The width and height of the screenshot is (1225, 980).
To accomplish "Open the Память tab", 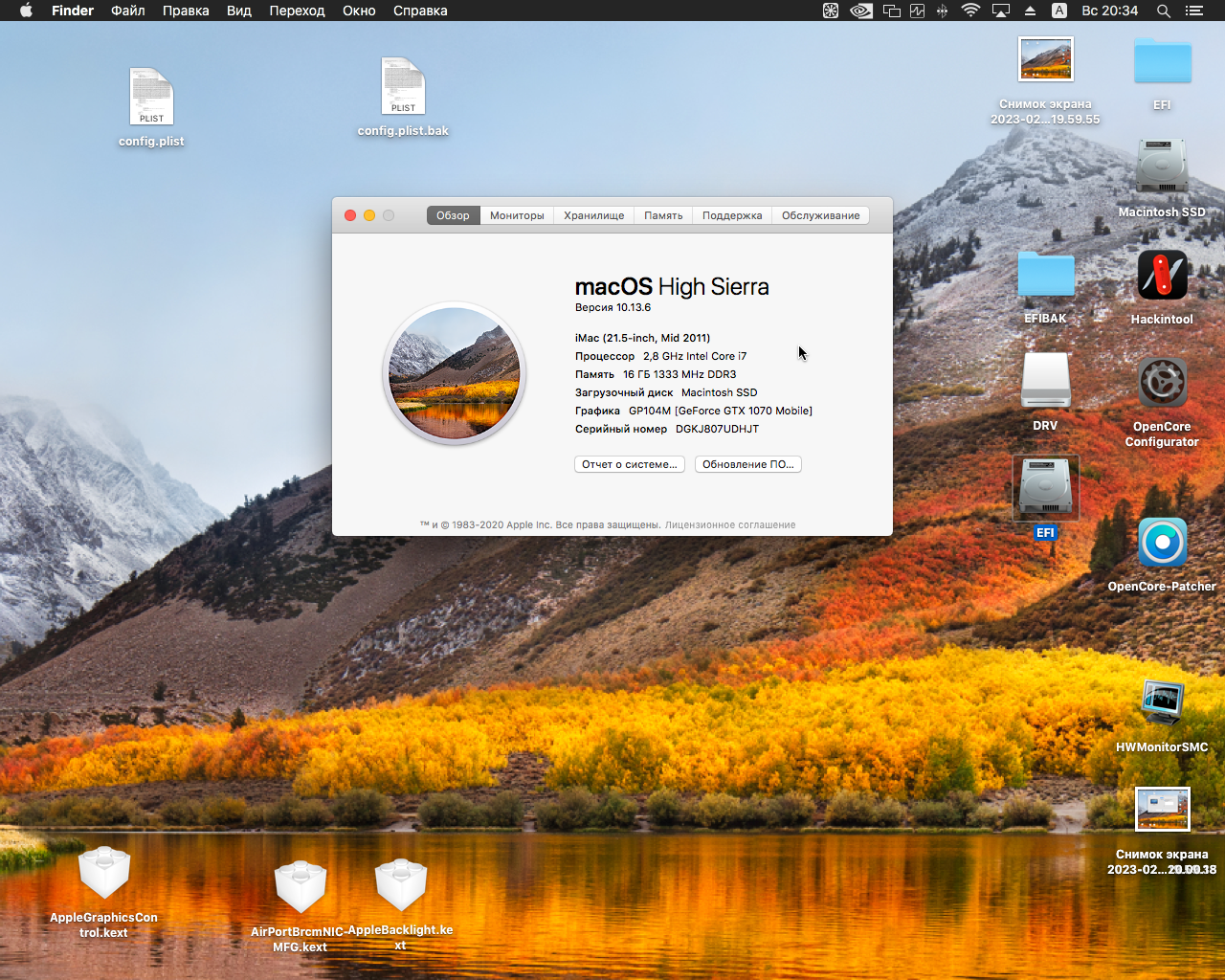I will (x=663, y=215).
